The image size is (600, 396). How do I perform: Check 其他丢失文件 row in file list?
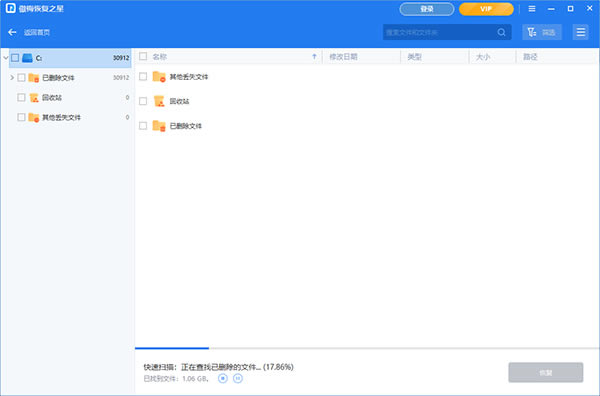click(143, 77)
